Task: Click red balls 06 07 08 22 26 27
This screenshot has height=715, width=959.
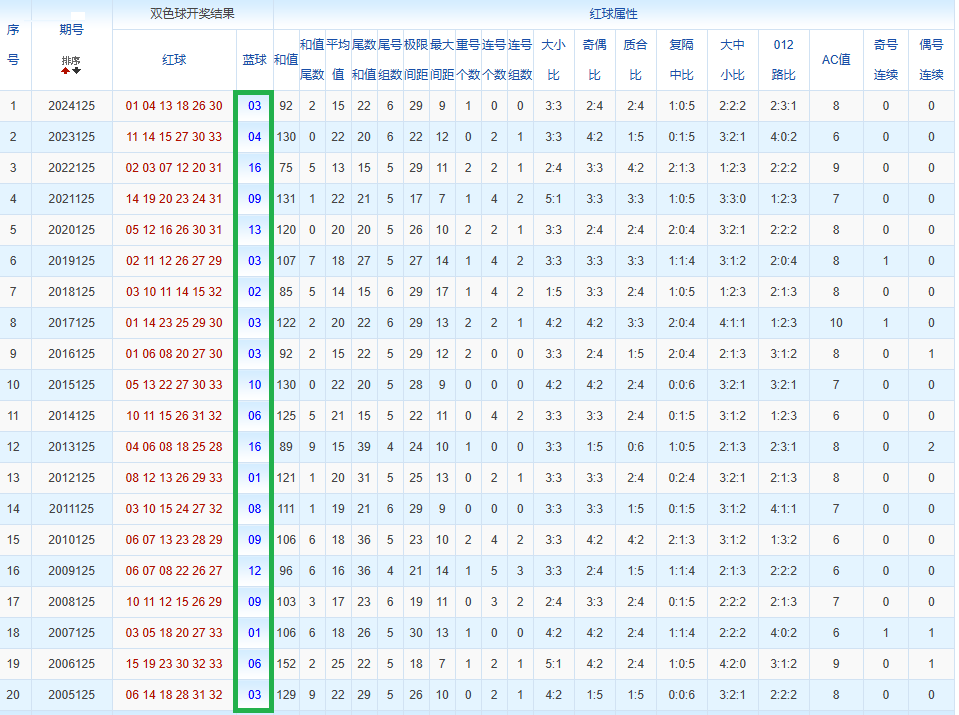Action: [174, 571]
